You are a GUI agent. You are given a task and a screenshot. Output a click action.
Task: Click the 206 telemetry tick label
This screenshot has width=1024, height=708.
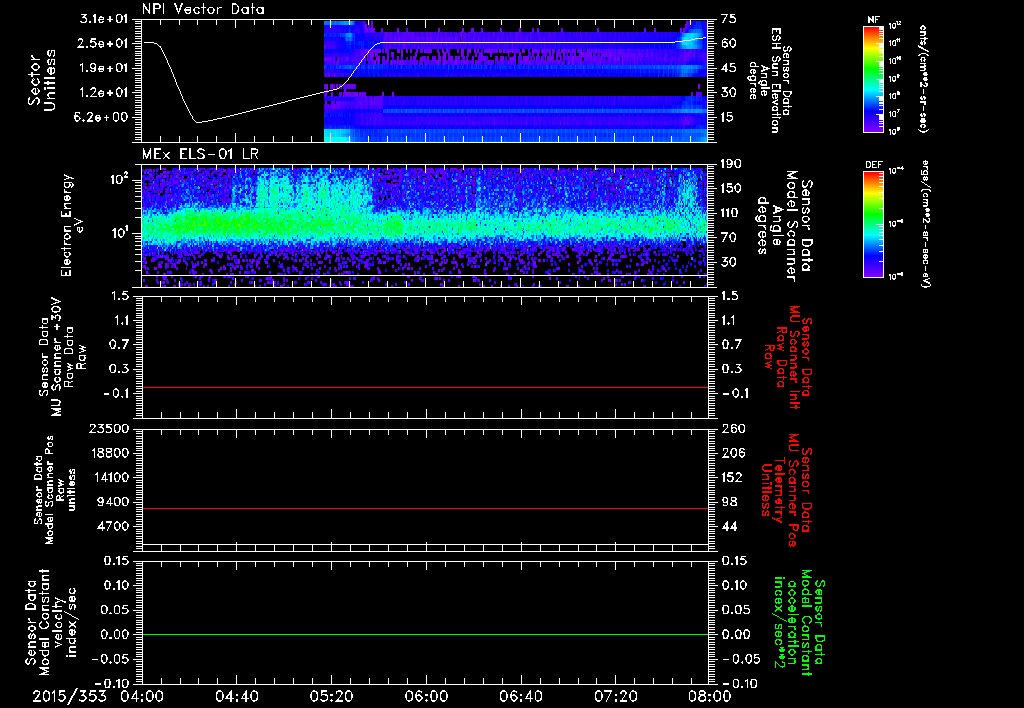click(732, 453)
